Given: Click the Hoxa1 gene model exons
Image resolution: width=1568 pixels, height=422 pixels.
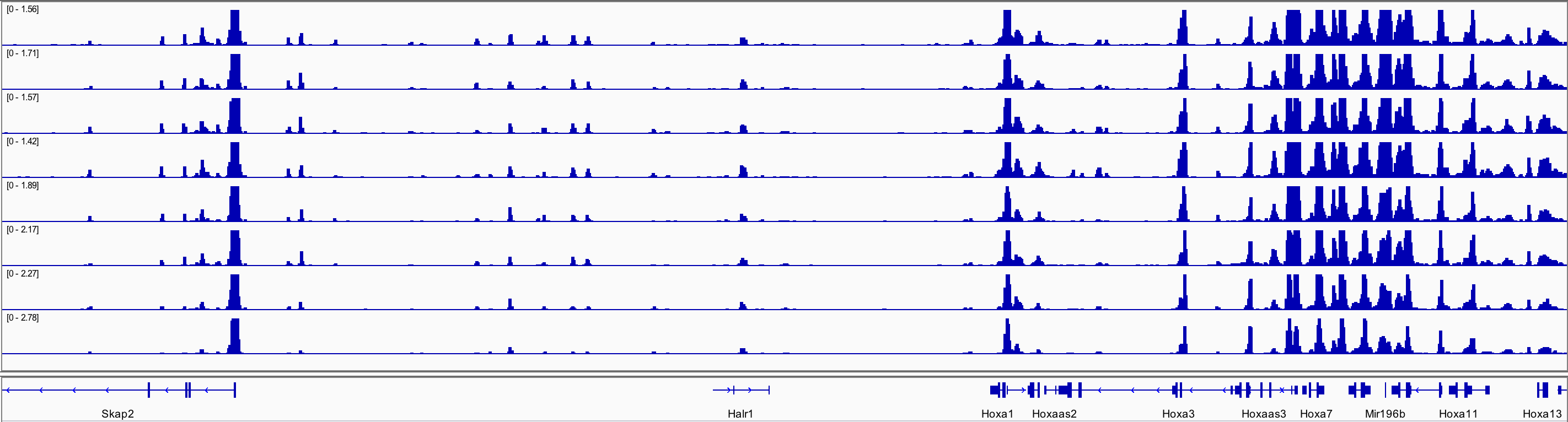Looking at the screenshot, I should (998, 390).
